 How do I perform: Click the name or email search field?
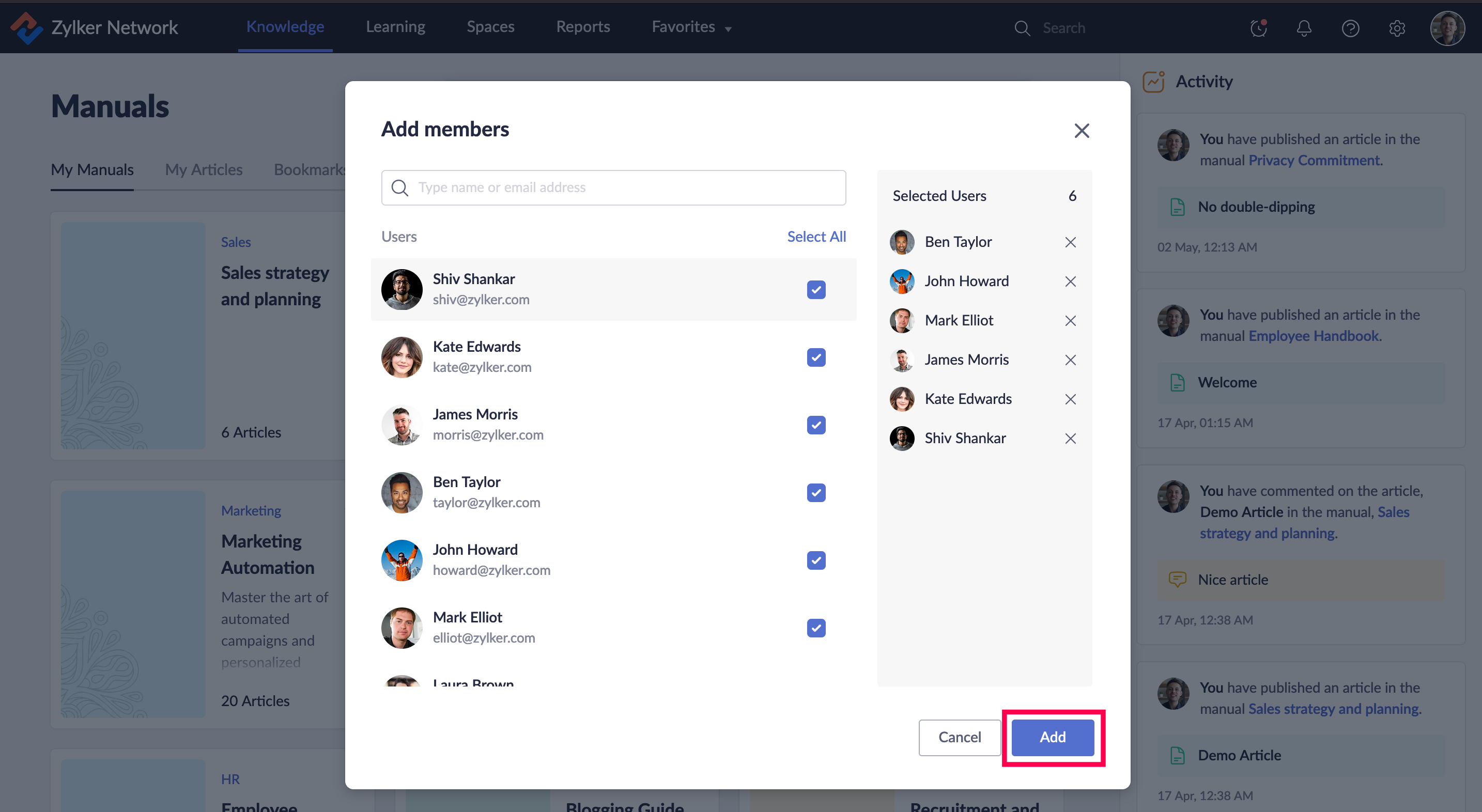(613, 188)
